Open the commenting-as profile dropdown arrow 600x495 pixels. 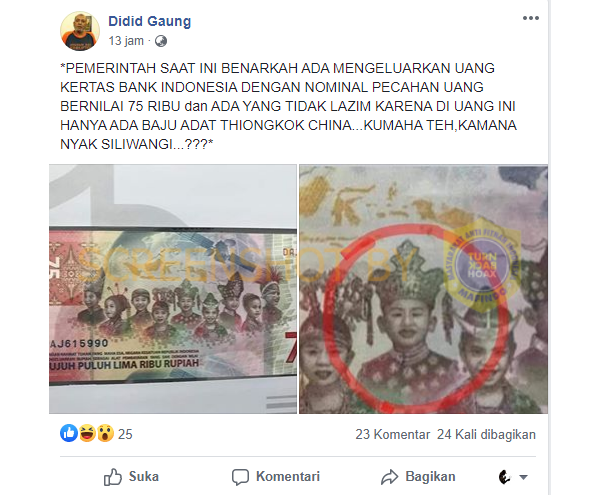click(x=523, y=477)
